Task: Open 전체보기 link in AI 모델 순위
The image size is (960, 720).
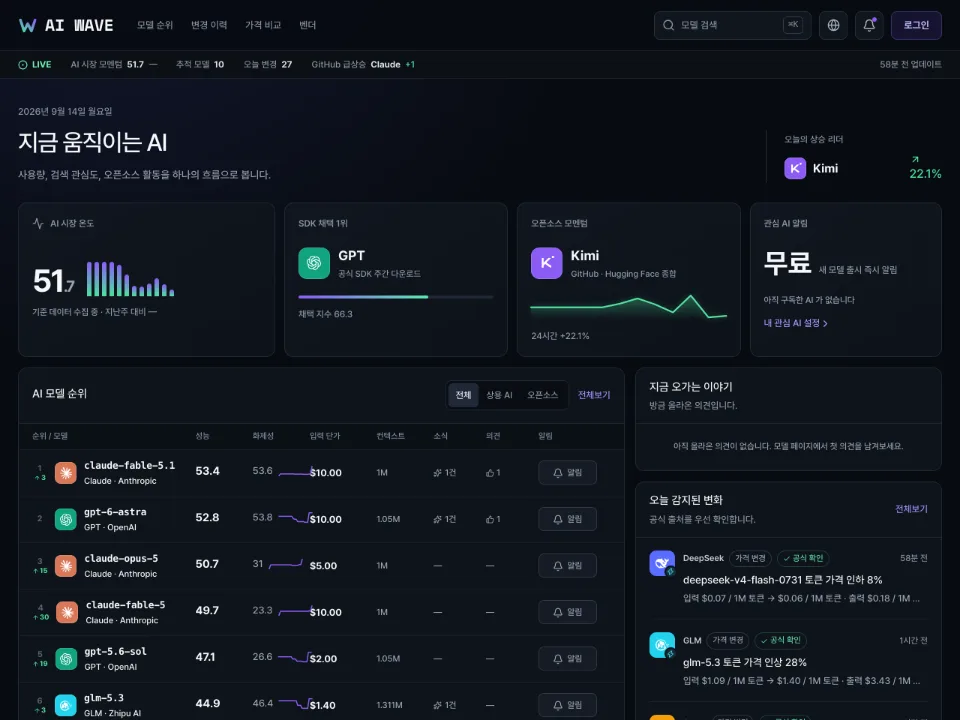Action: coord(594,395)
